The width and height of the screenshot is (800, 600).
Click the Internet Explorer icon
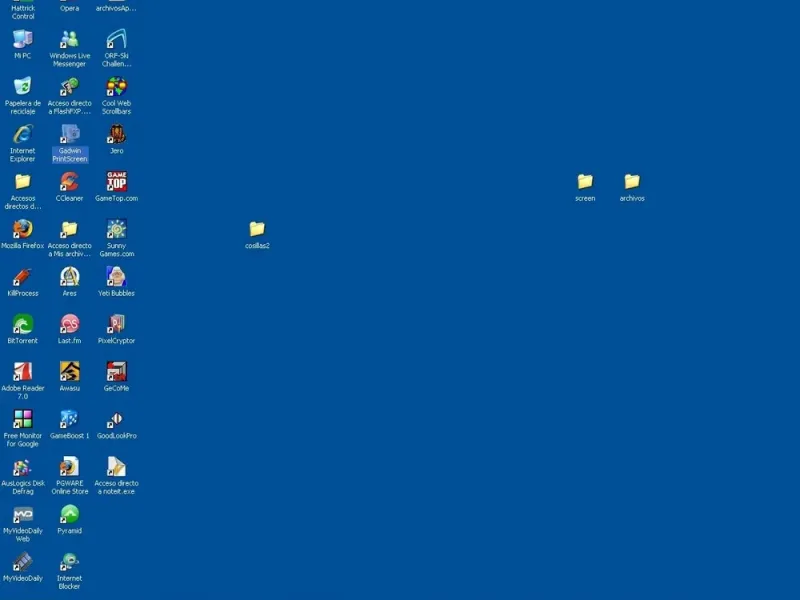pos(22,134)
